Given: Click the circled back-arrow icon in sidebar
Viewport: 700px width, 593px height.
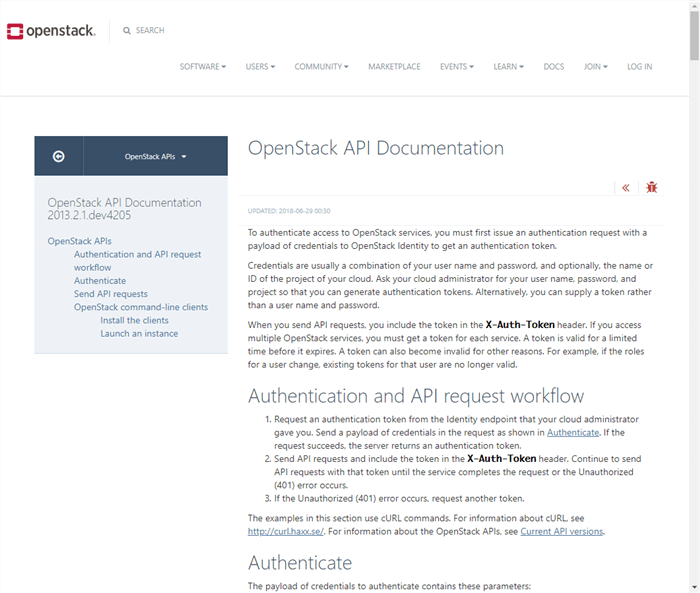Looking at the screenshot, I should tap(58, 156).
